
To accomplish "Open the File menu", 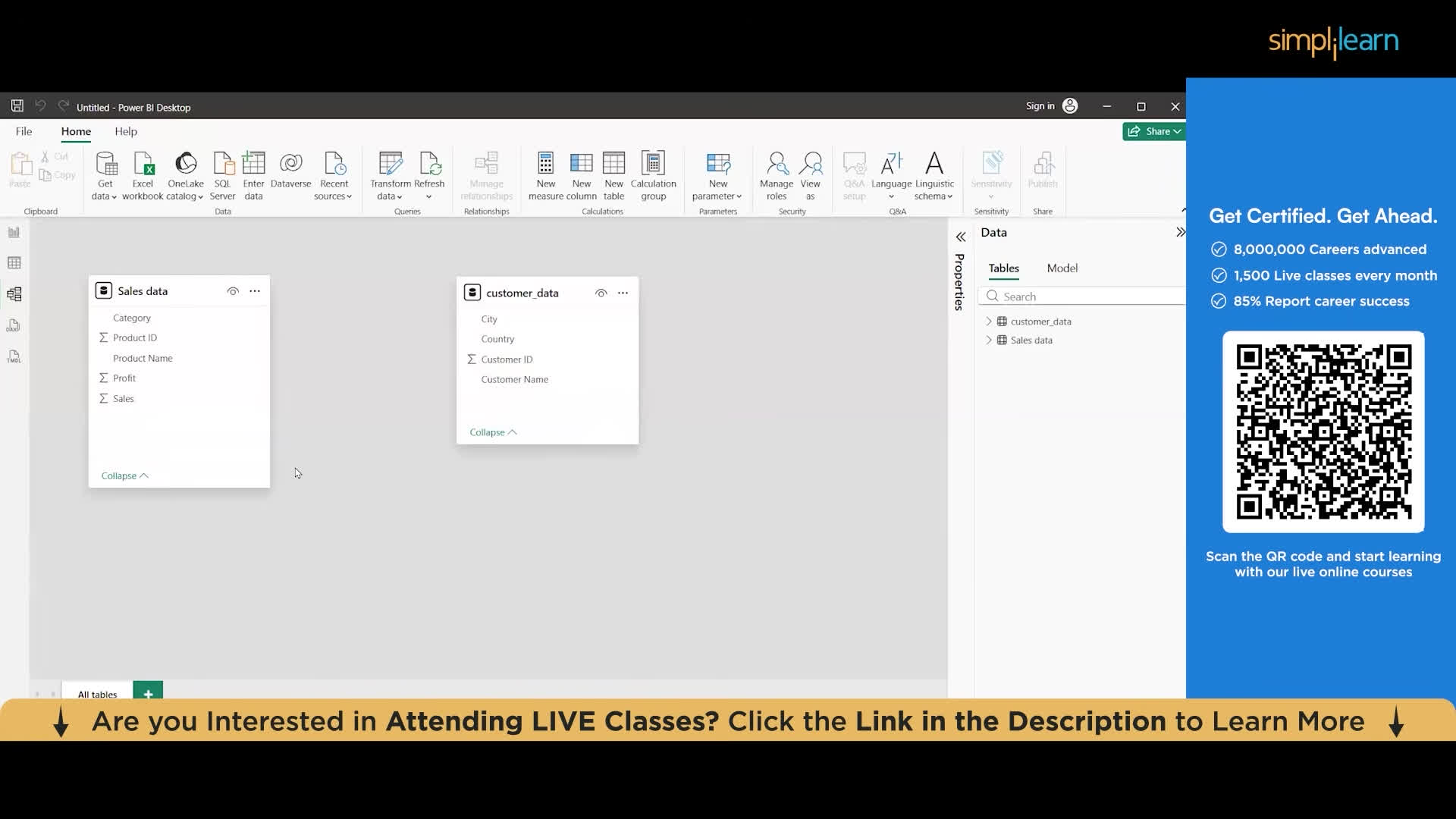I will (24, 131).
